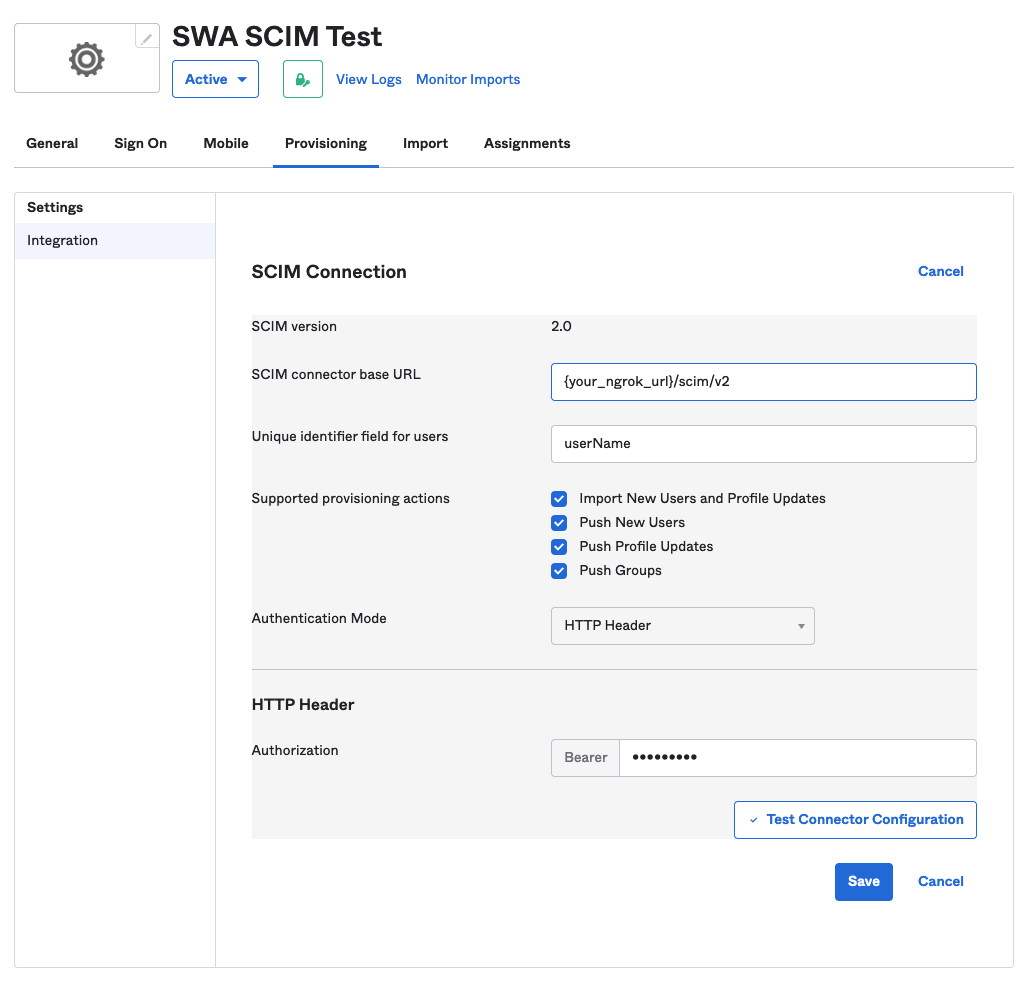
Task: Click the pencil edit logo icon
Action: pyautogui.click(x=147, y=38)
